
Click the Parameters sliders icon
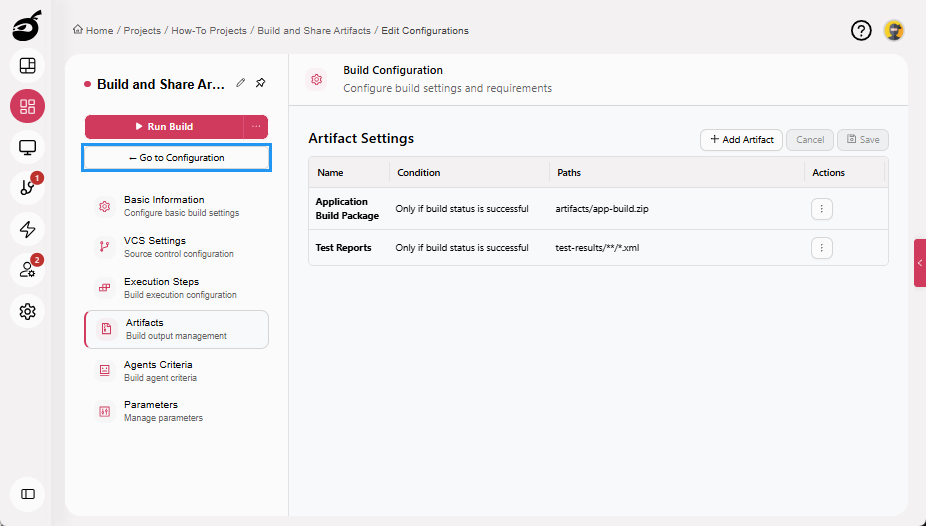pyautogui.click(x=105, y=411)
